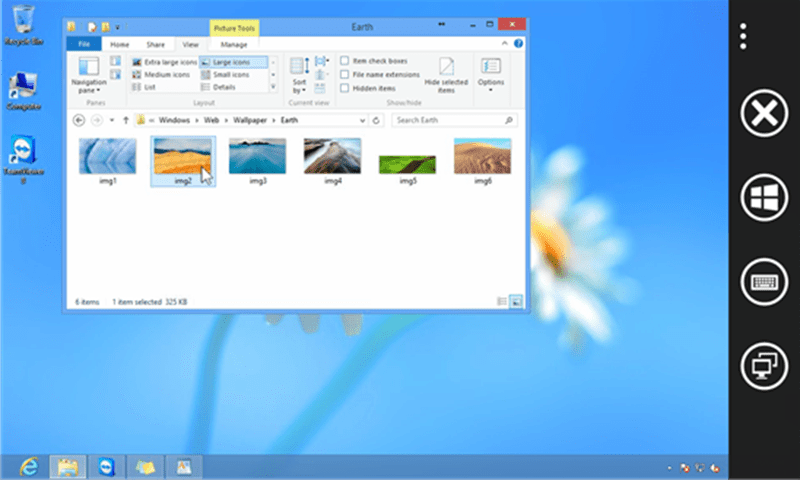This screenshot has width=800, height=480.
Task: Open Quick Access Toolbar customize dropdown
Action: [117, 27]
